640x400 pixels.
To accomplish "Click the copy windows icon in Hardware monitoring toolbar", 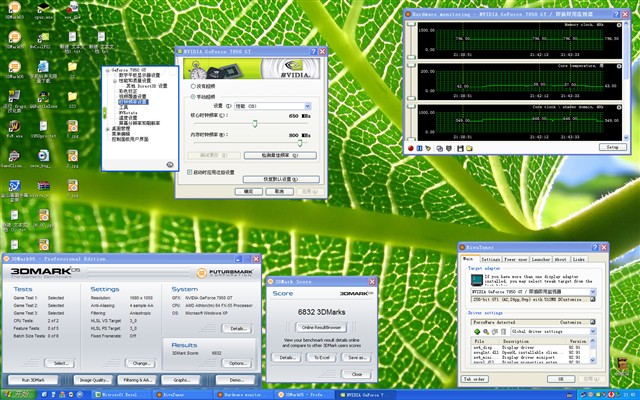I will 440,148.
